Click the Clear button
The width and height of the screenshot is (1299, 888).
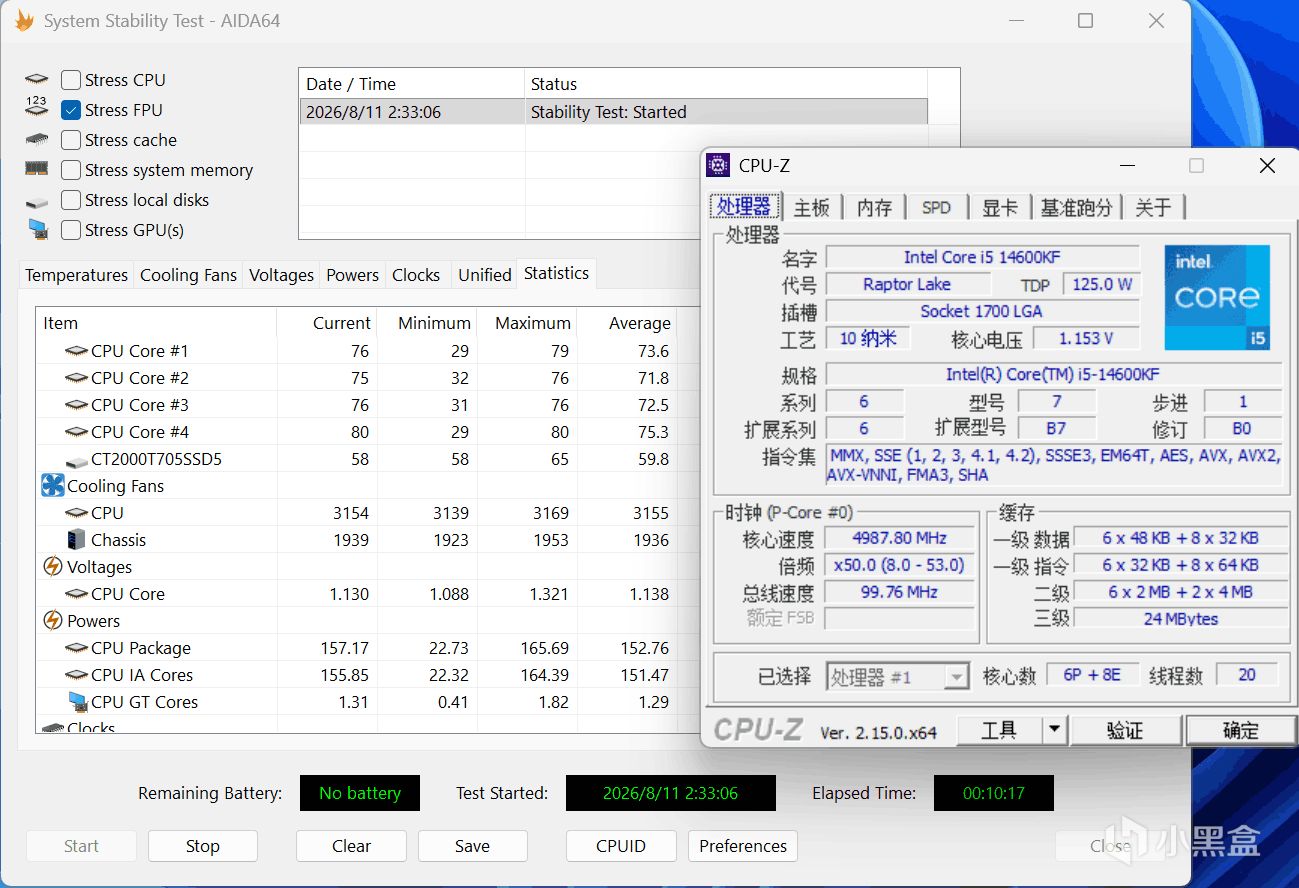(x=351, y=846)
